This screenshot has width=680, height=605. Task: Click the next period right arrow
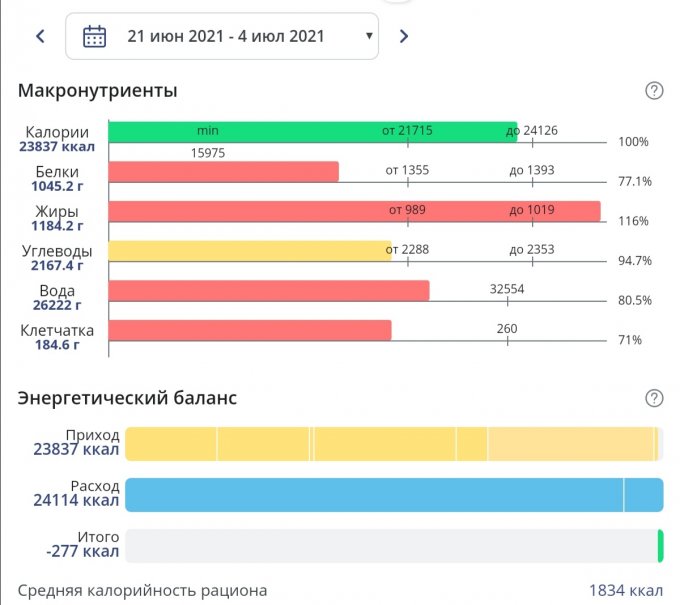(x=404, y=37)
